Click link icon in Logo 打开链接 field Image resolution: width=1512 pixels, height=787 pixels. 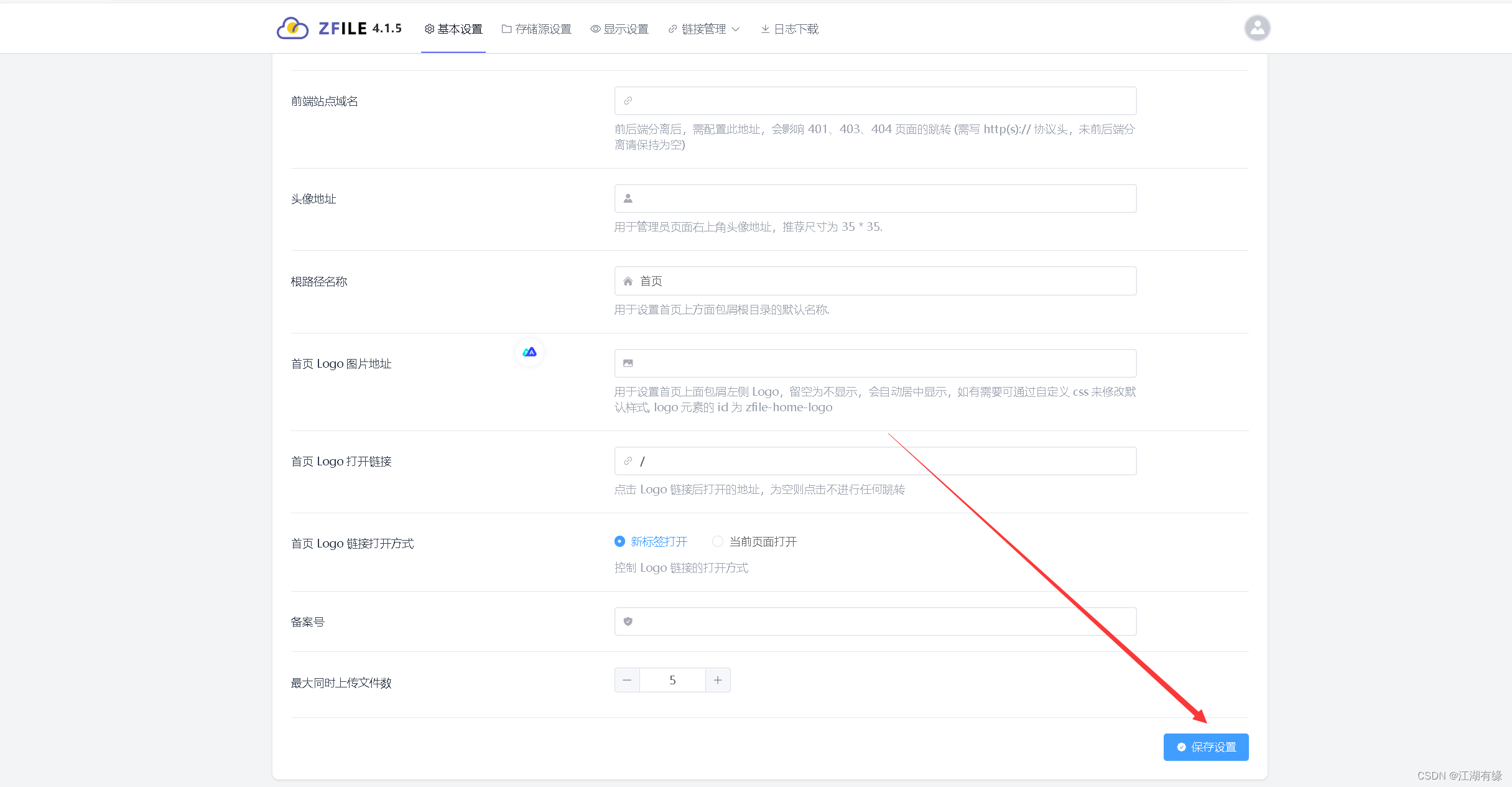[x=628, y=461]
